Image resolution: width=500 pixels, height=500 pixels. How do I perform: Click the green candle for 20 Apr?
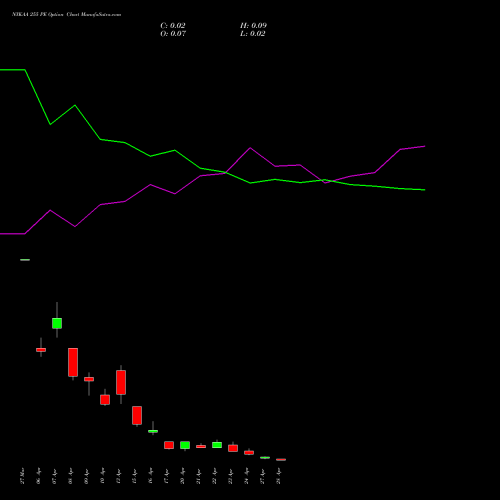(185, 445)
